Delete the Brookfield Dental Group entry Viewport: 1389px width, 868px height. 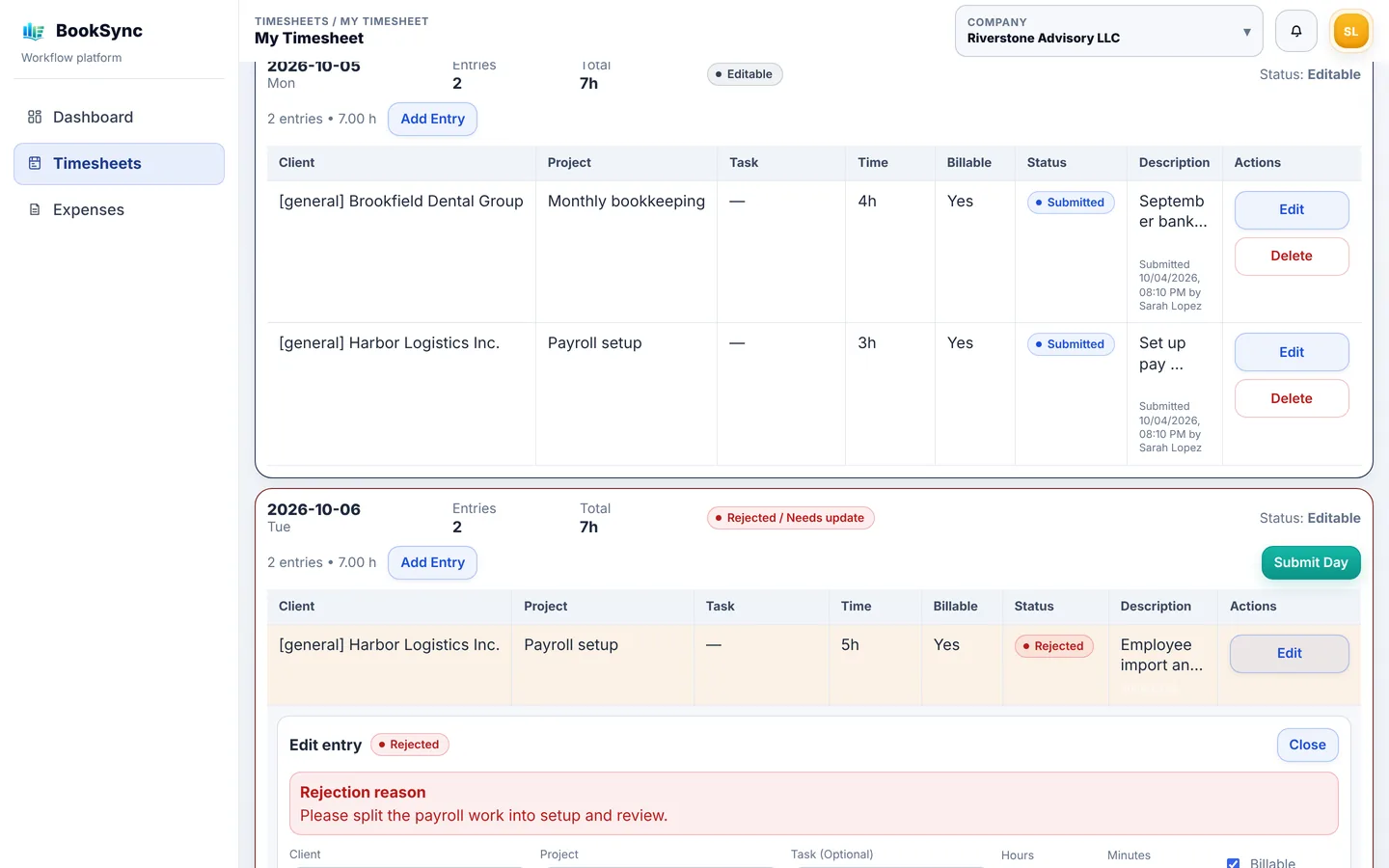[x=1292, y=256]
